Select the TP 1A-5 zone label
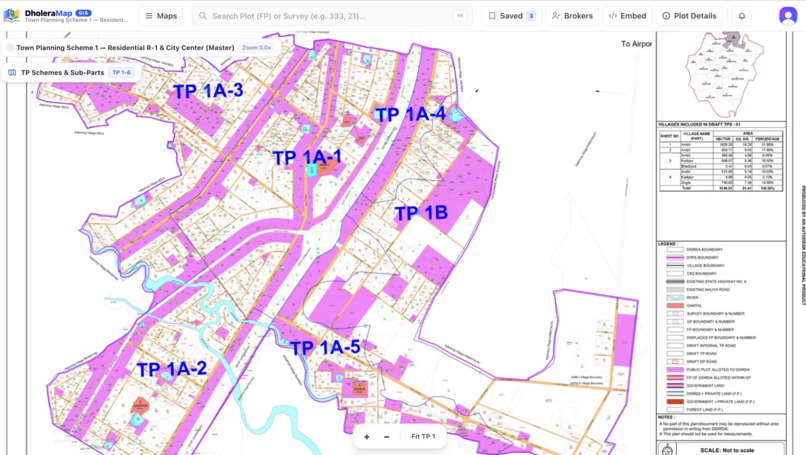This screenshot has height=455, width=806. (325, 348)
